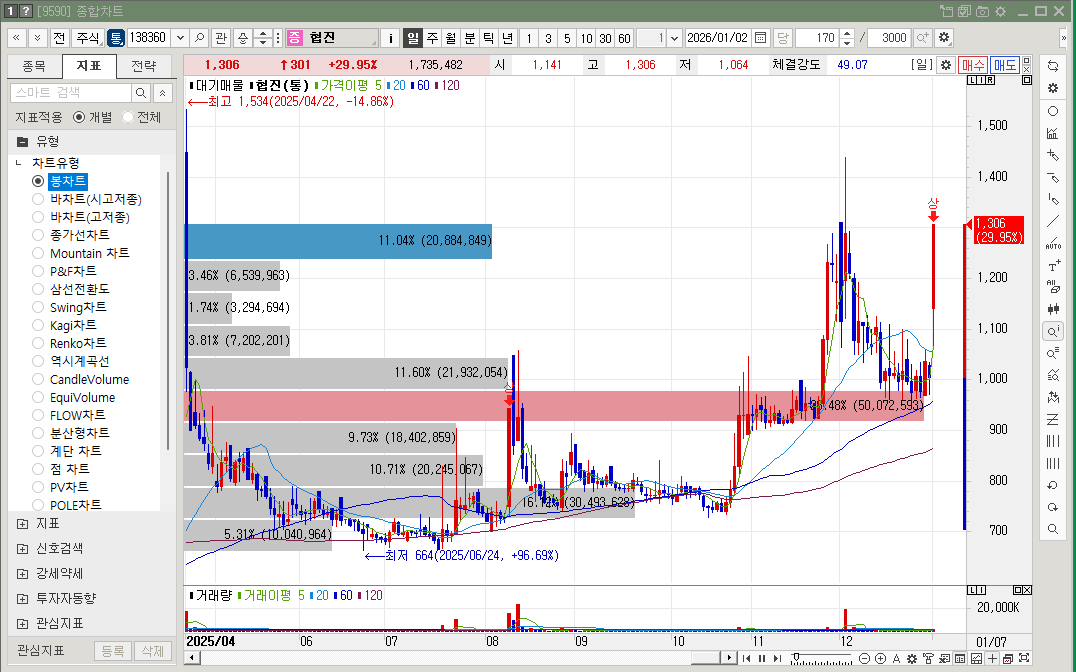Open the calendar date picker icon
This screenshot has width=1076, height=672.
click(x=760, y=38)
